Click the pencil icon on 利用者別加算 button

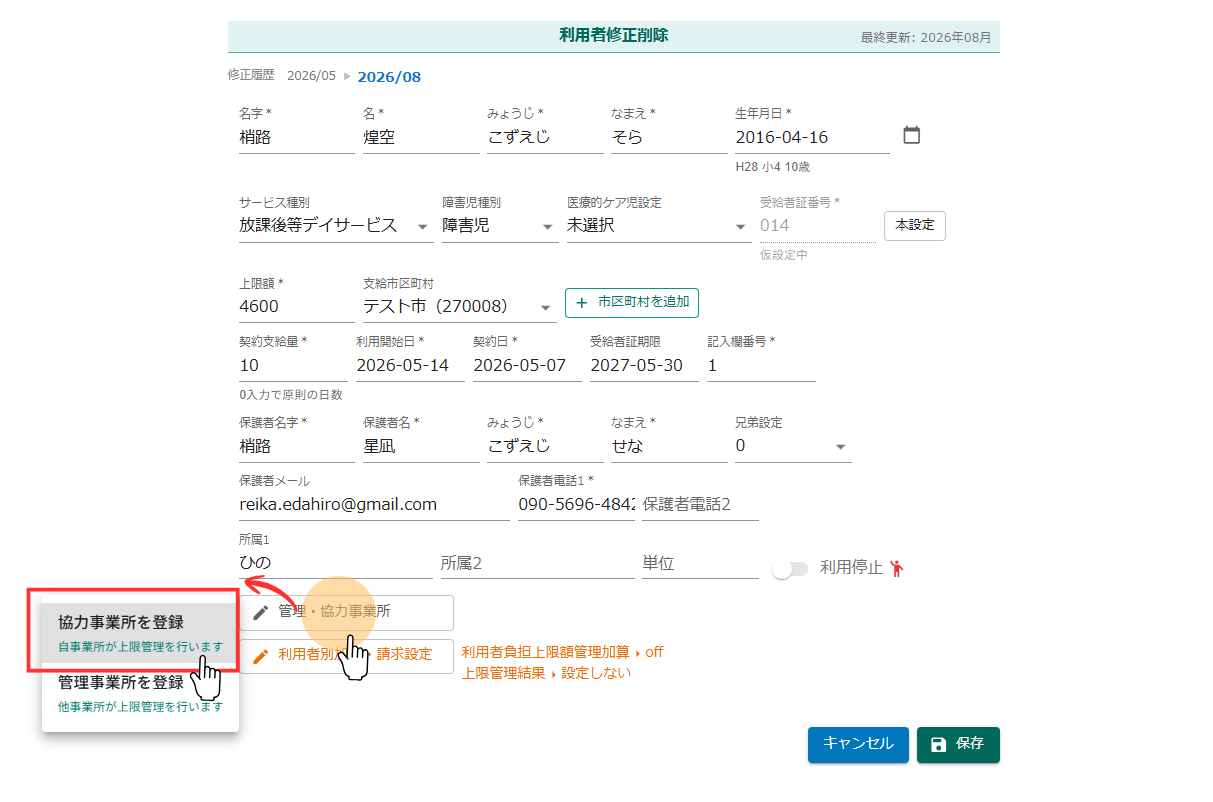coord(261,656)
